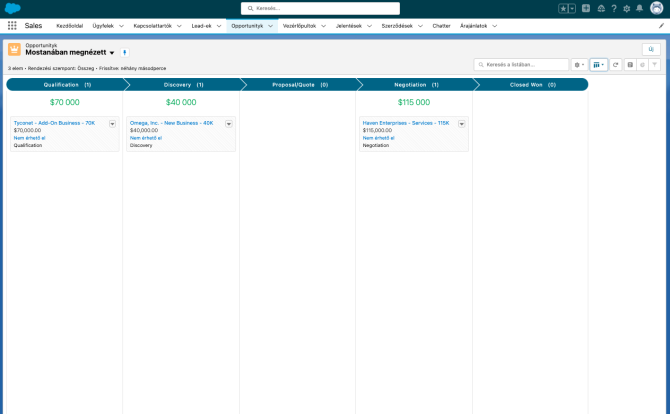
Task: Click the favorites star icon
Action: pos(563,8)
